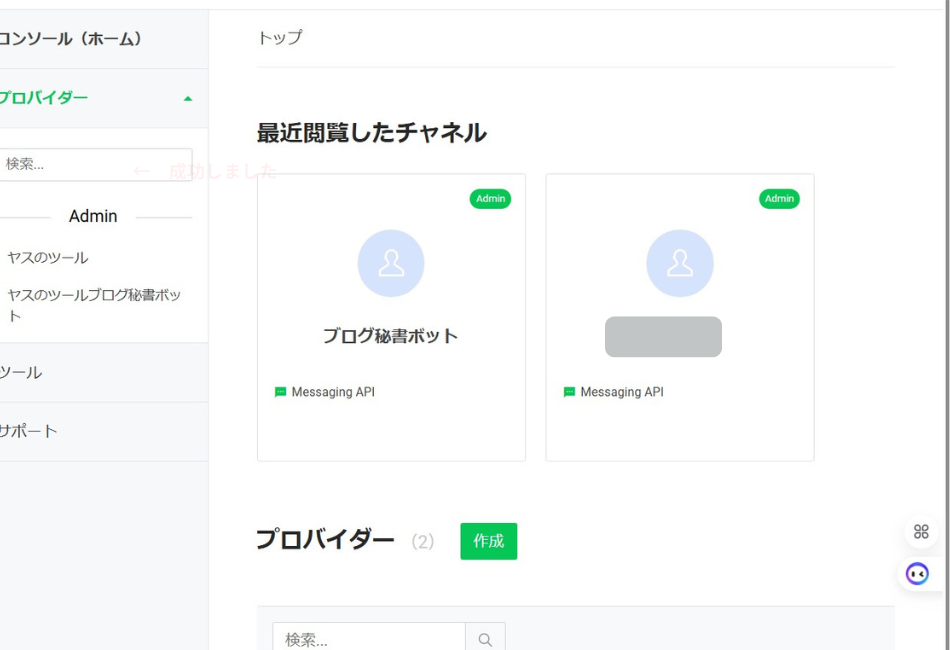Image resolution: width=950 pixels, height=650 pixels.
Task: Click the avatar icon of ブログ秘書ボット channel
Action: pyautogui.click(x=391, y=263)
